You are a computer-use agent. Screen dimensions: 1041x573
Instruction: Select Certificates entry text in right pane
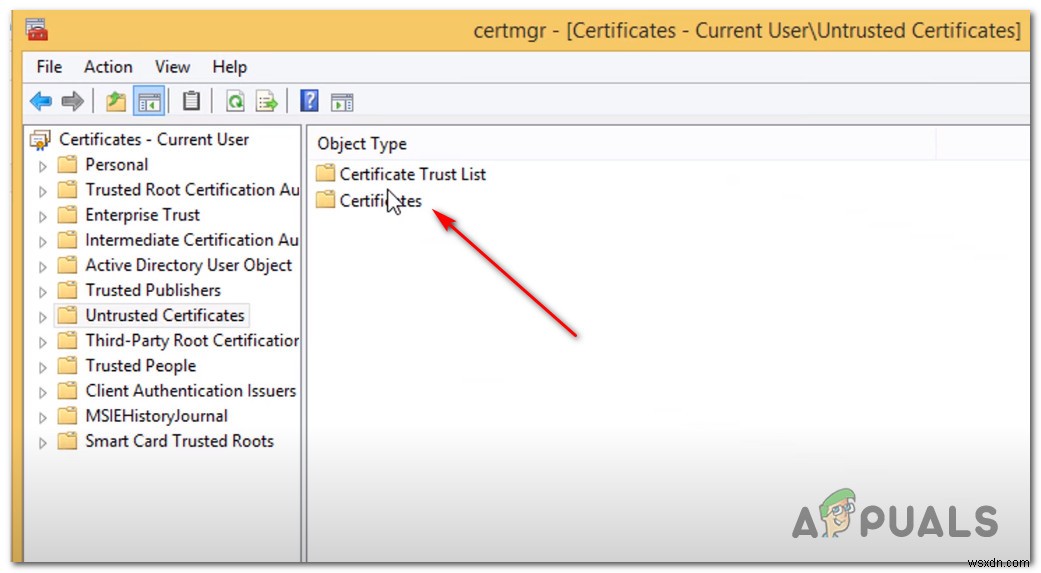[x=380, y=201]
